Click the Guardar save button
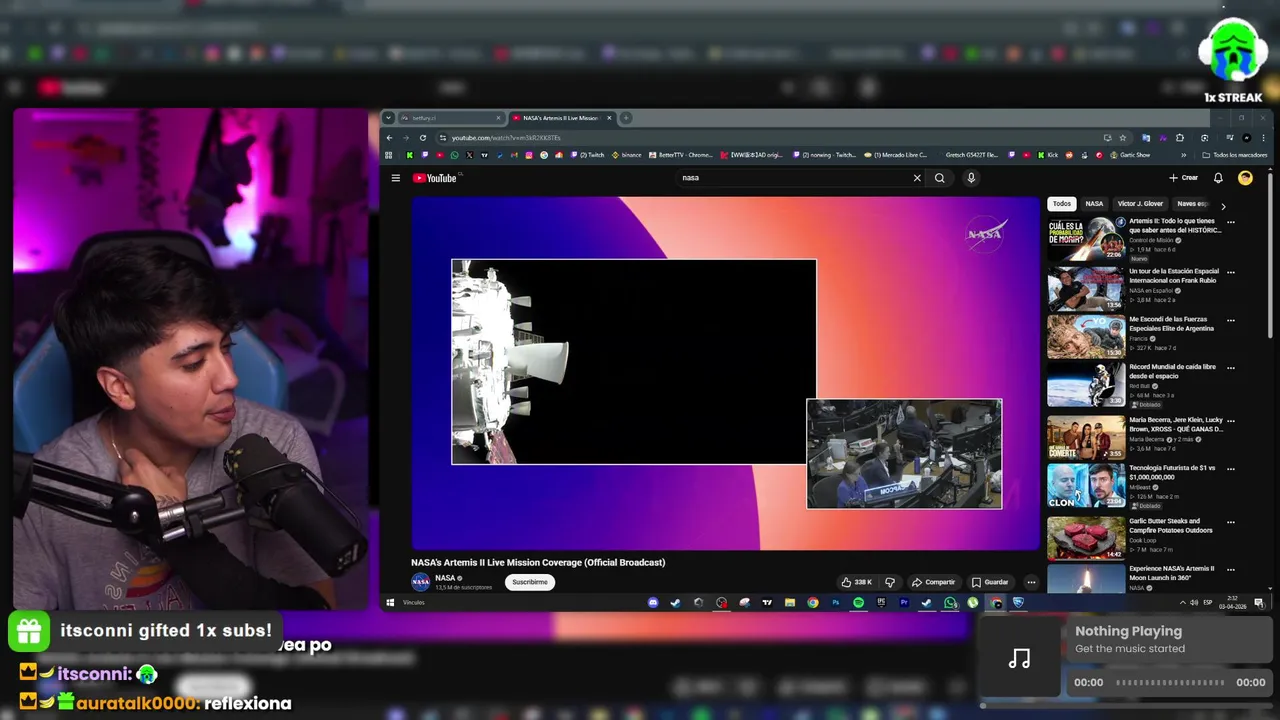Screen dimensions: 1280x720 [x=990, y=582]
